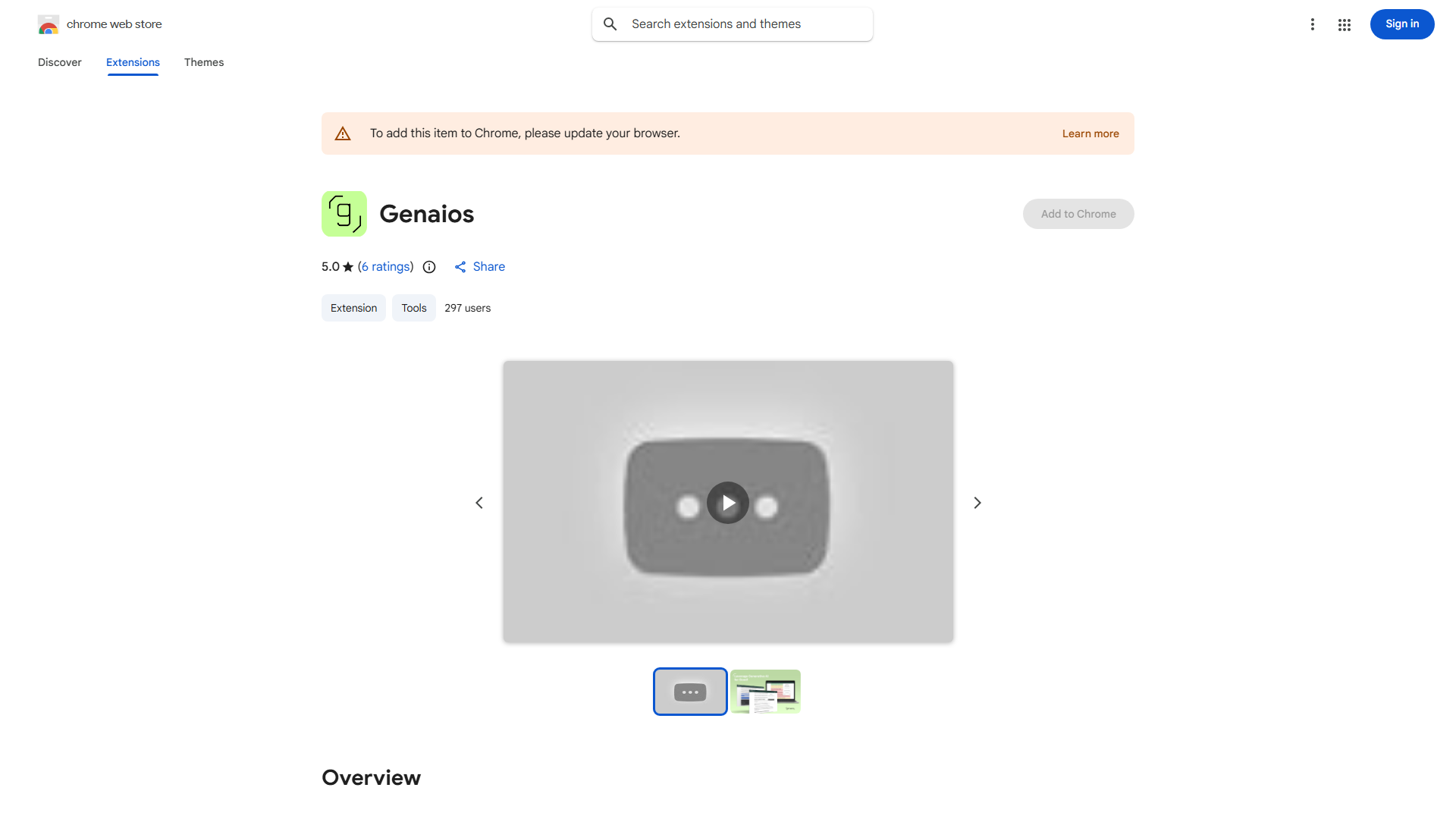1456x819 pixels.
Task: Play the preview video
Action: pyautogui.click(x=728, y=503)
